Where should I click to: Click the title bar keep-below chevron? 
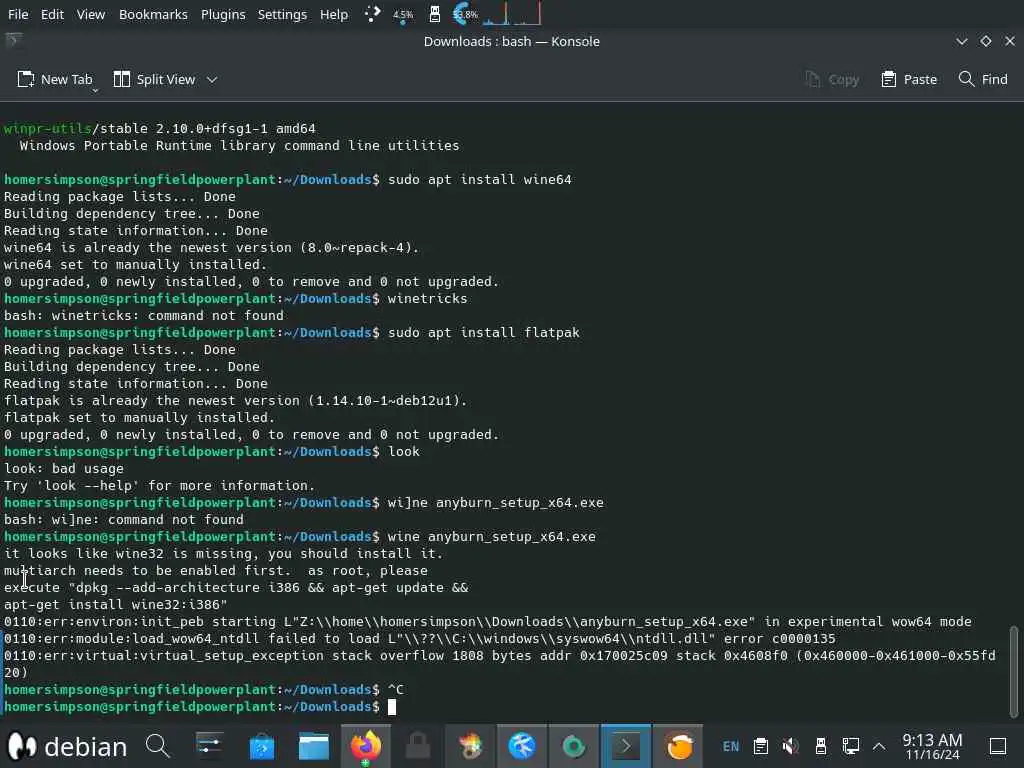(x=961, y=41)
